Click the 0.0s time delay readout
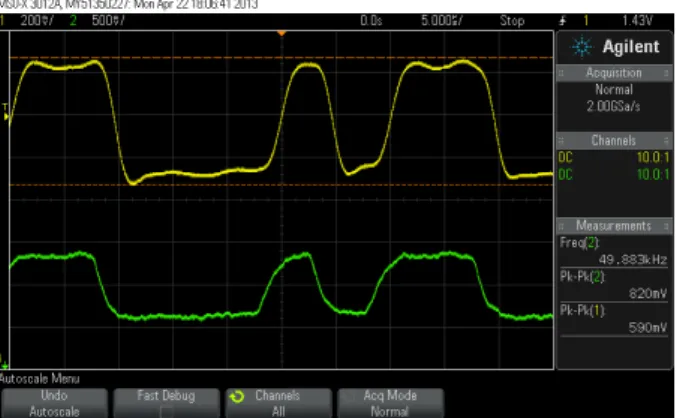Screen dimensions: 680x418 pyautogui.click(x=371, y=20)
